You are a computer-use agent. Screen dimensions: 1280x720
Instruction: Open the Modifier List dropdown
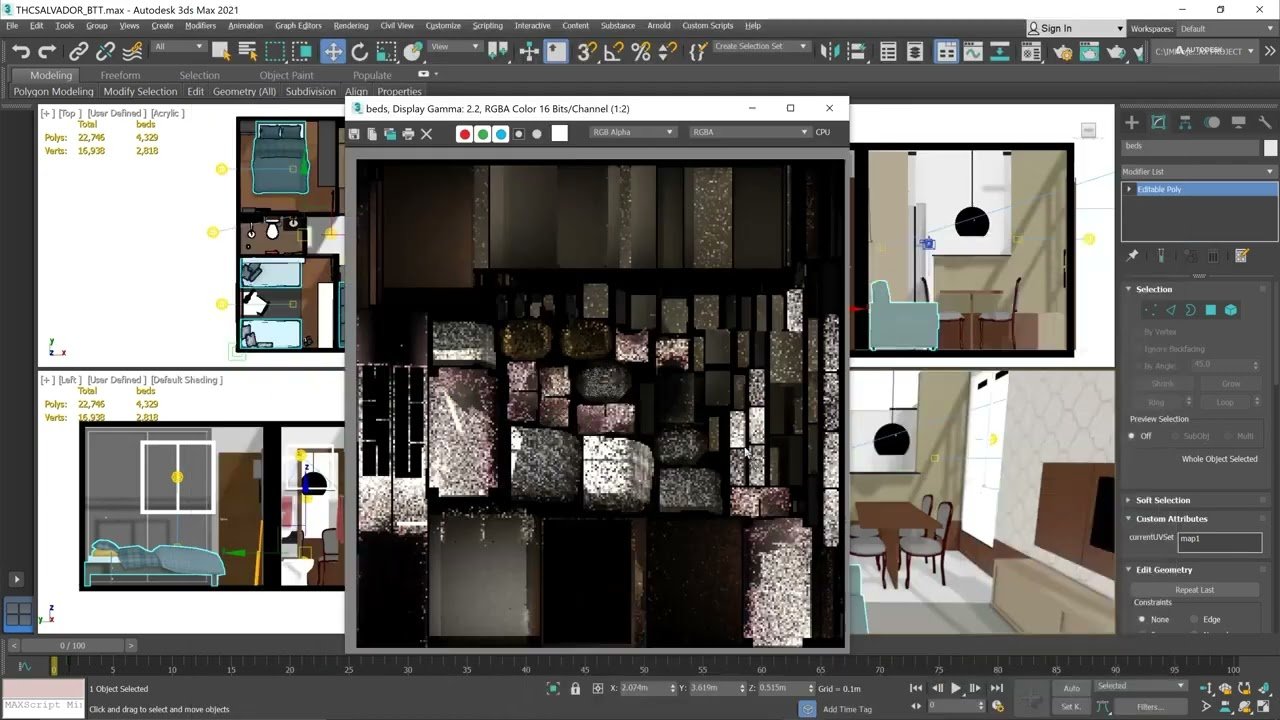1198,172
